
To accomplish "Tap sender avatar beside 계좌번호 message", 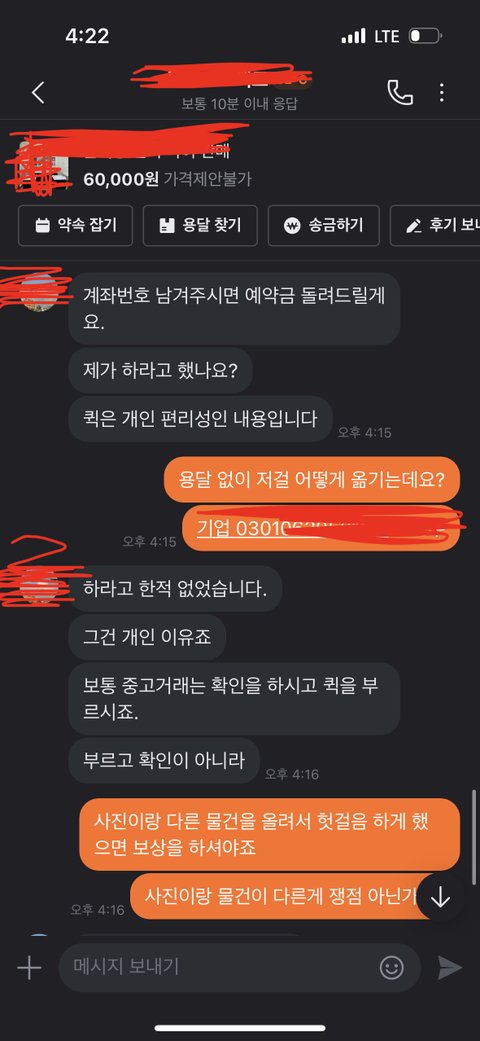I will (x=39, y=291).
